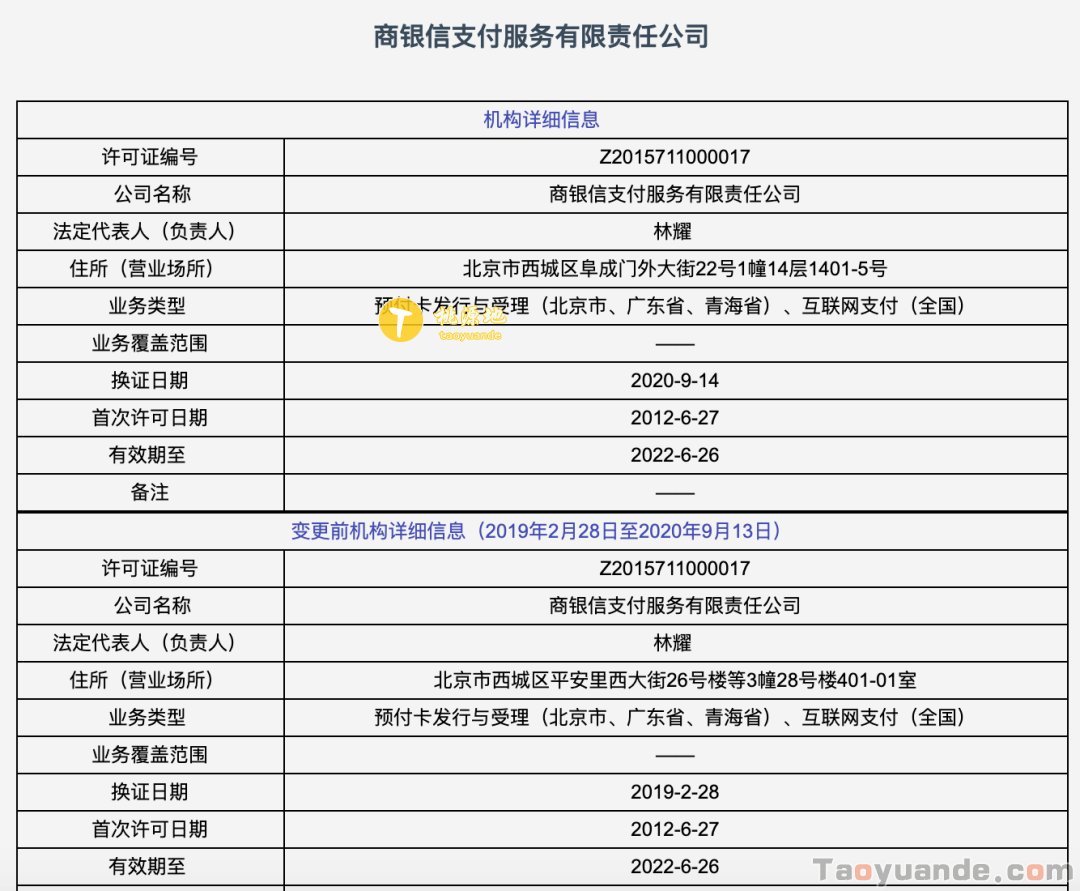Select 林耀 in the 机构详细信息 section
Image resolution: width=1080 pixels, height=891 pixels.
tap(672, 231)
